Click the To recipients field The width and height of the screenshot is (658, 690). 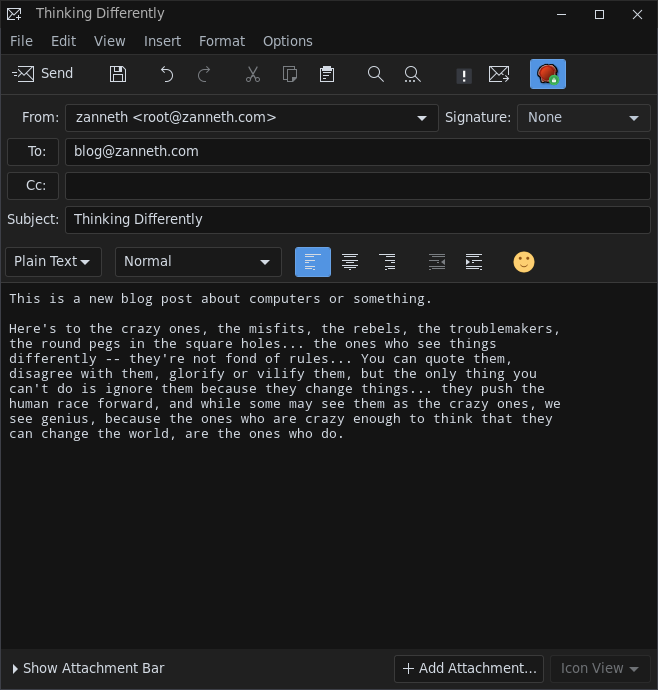point(358,152)
